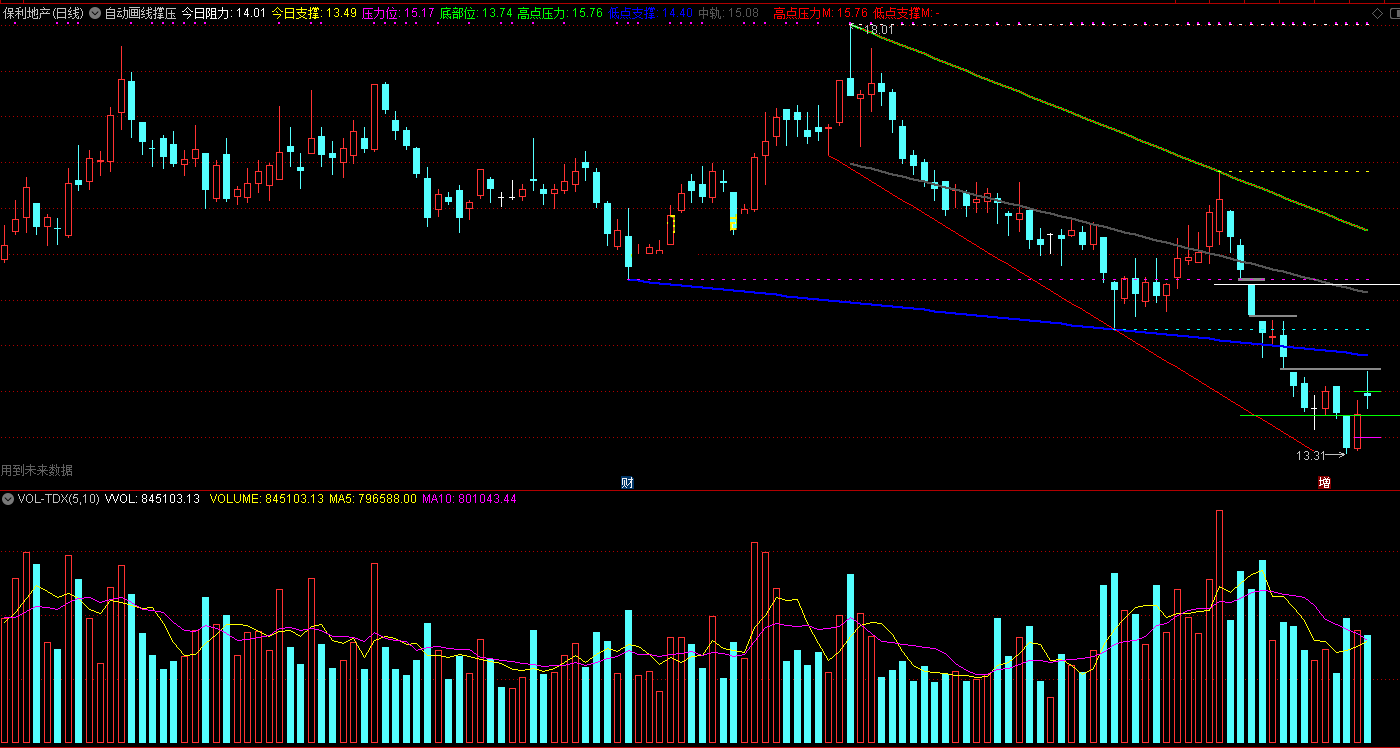Click the high price label at chart peak

[878, 30]
